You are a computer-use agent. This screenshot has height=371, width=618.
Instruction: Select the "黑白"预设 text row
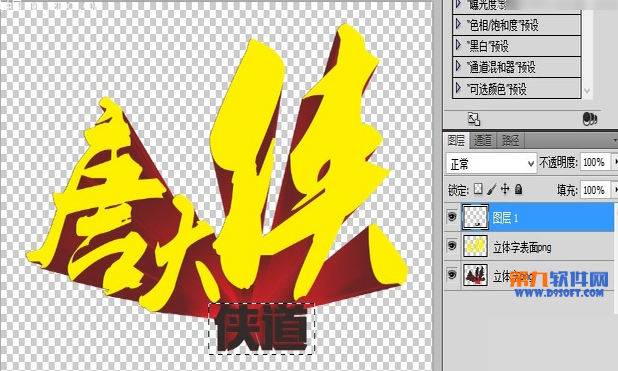click(x=488, y=46)
